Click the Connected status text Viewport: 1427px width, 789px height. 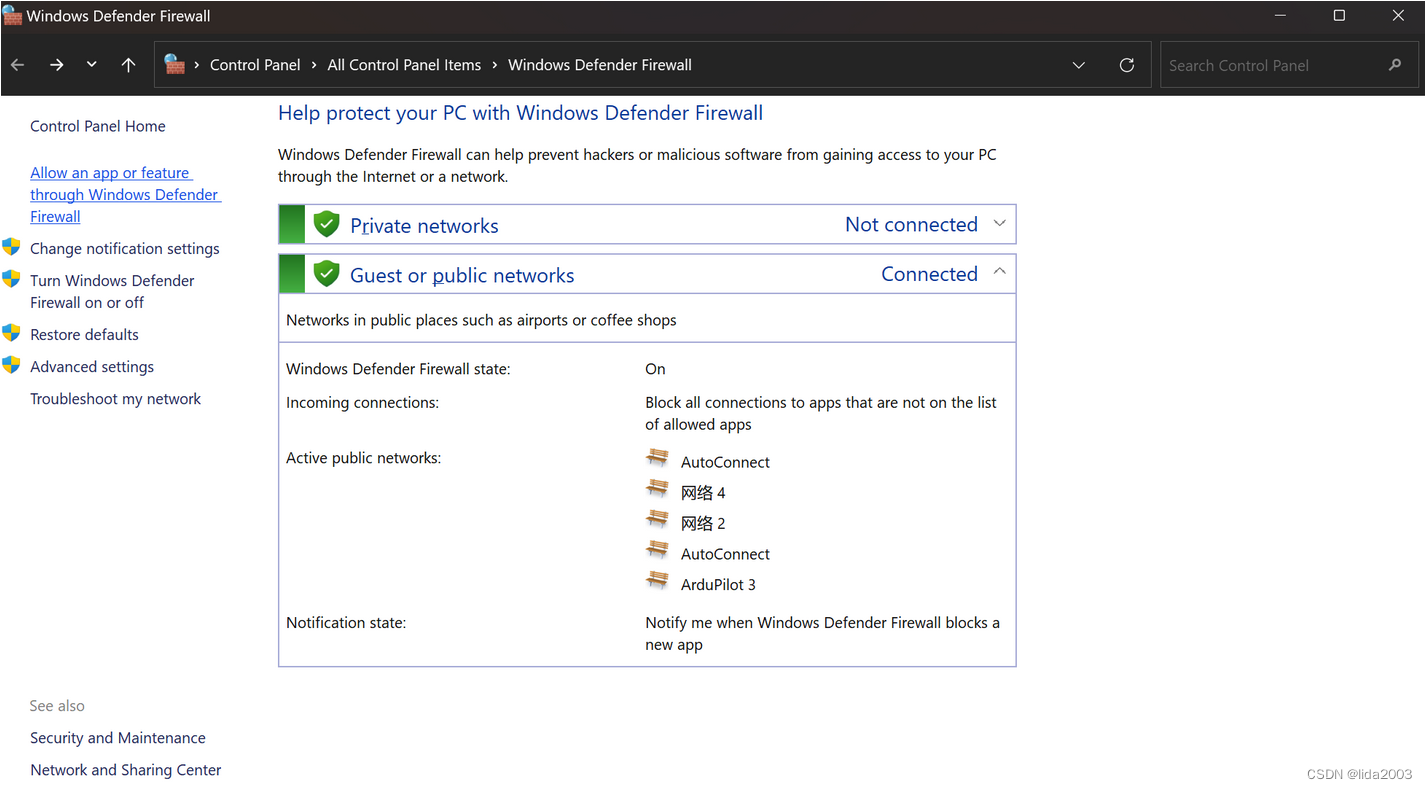pos(929,274)
